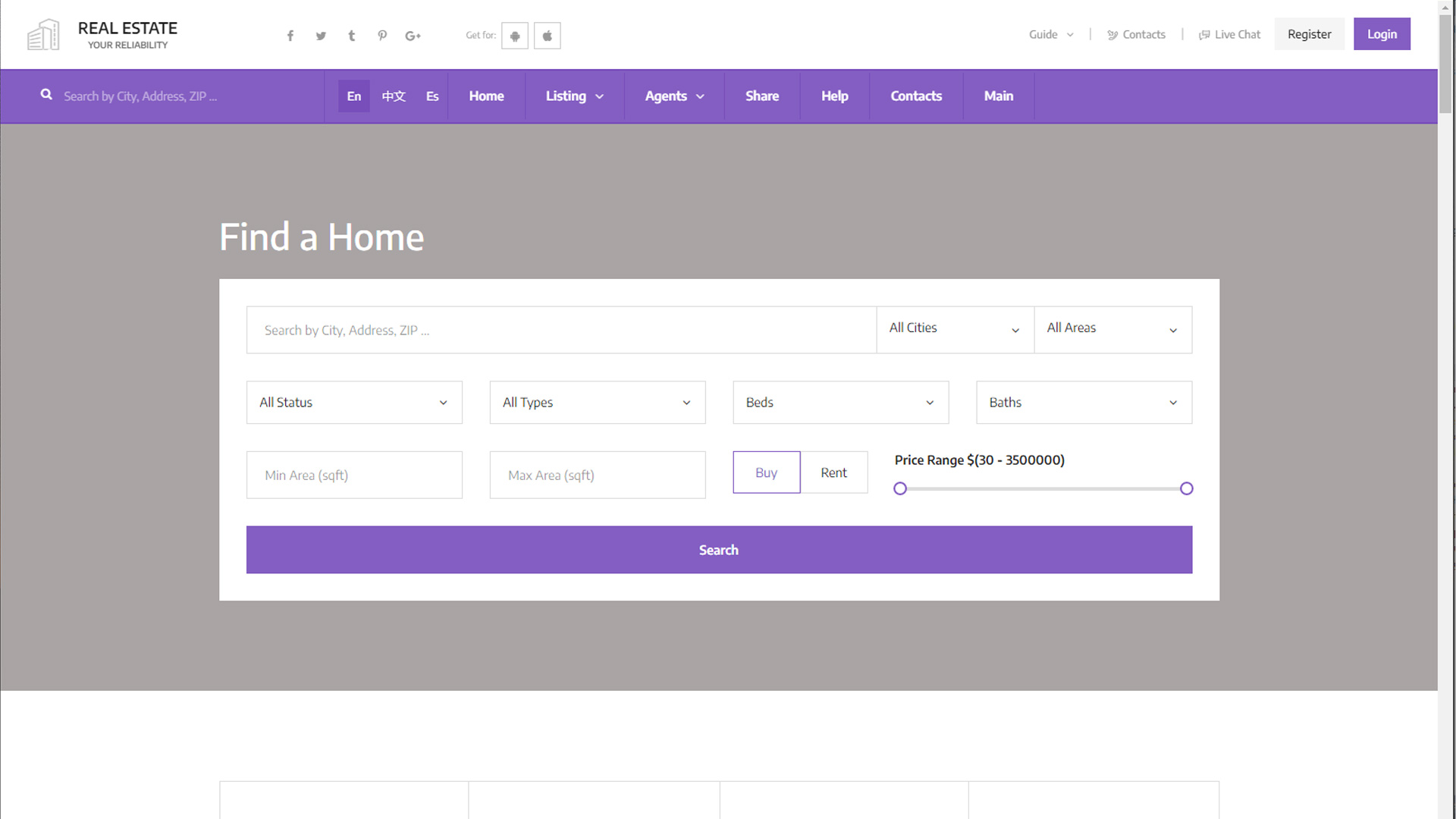Open the Listing menu in navbar
The width and height of the screenshot is (1456, 819).
pos(574,96)
